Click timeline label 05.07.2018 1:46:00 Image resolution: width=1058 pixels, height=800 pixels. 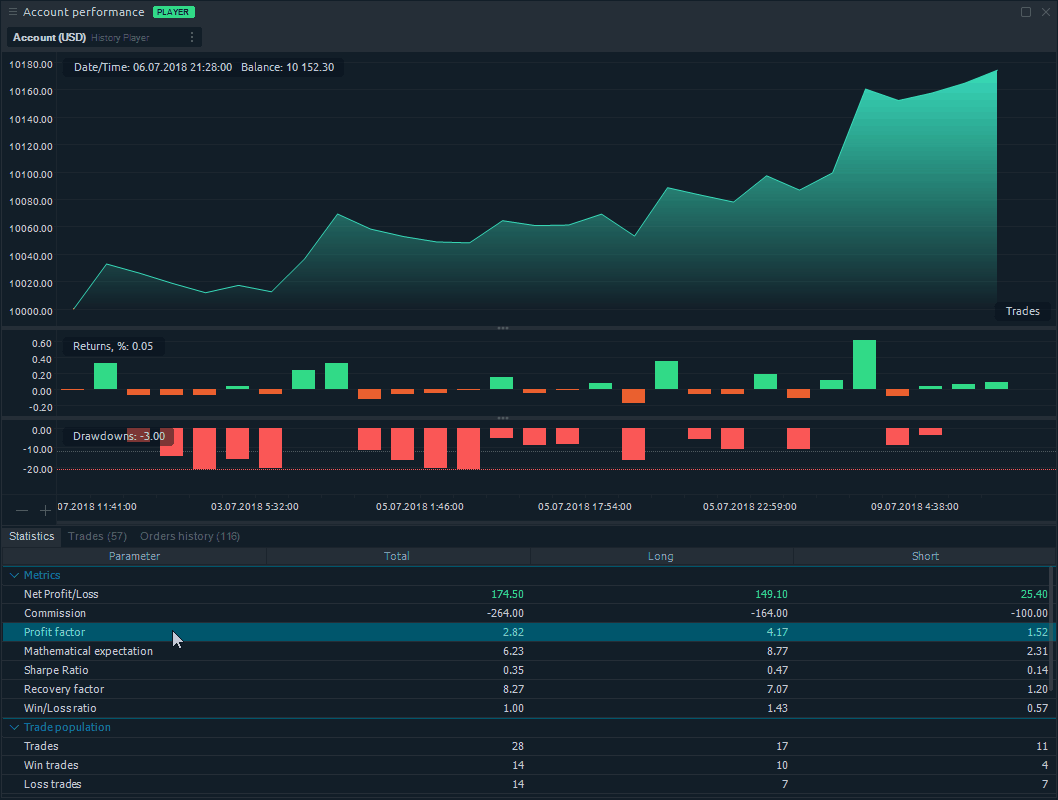coord(420,507)
